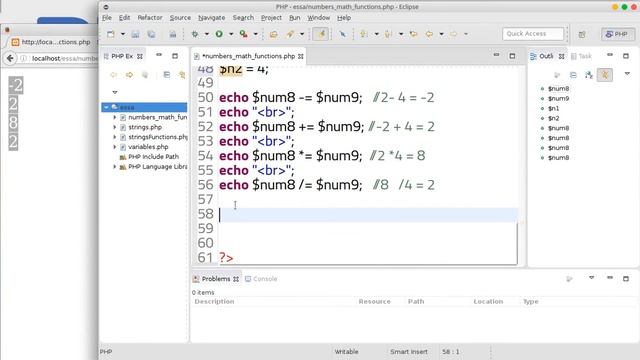Open the Run configurations dropdown arrow

(231, 34)
